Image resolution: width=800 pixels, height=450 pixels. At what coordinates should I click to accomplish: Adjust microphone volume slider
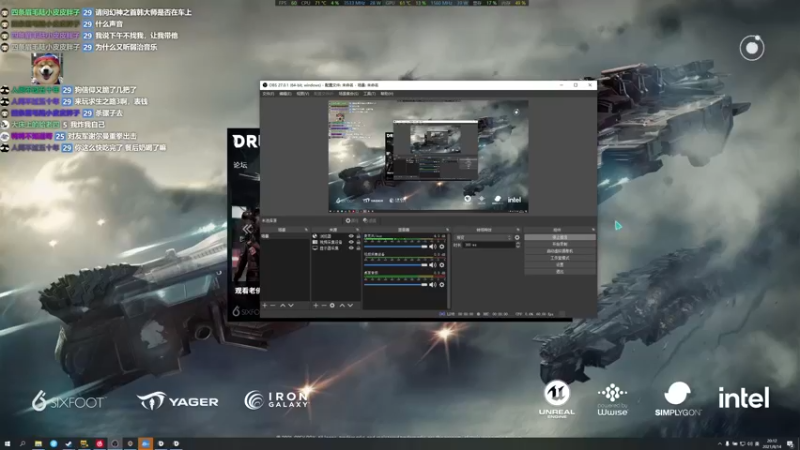395,247
